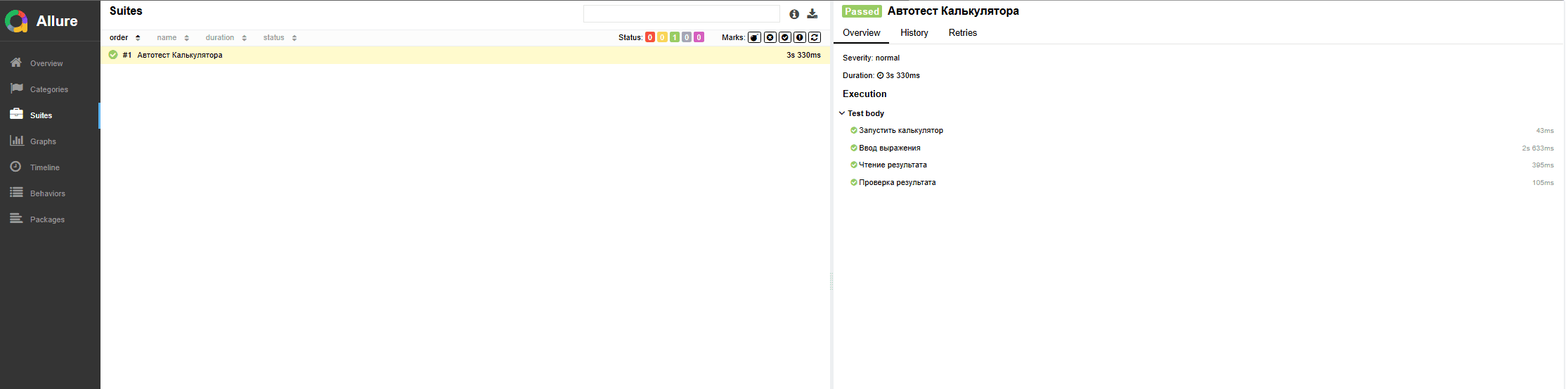This screenshot has width=1568, height=389.
Task: Open the Overview page in sidebar
Action: tap(46, 63)
